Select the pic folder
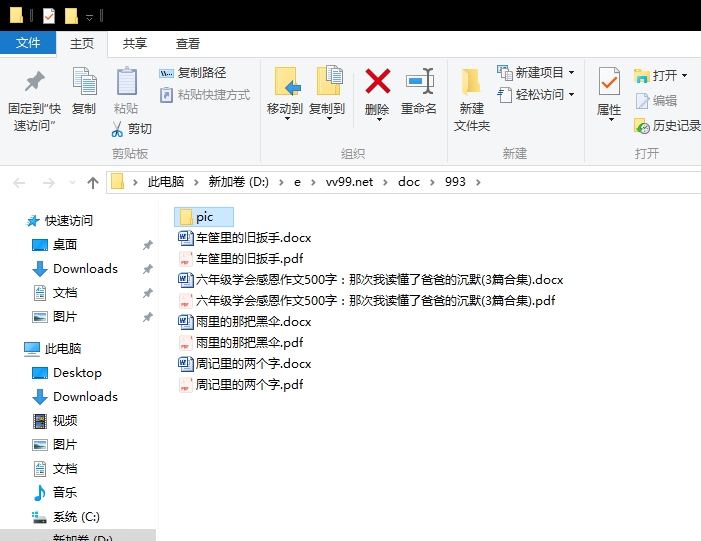The image size is (701, 541). coord(204,217)
